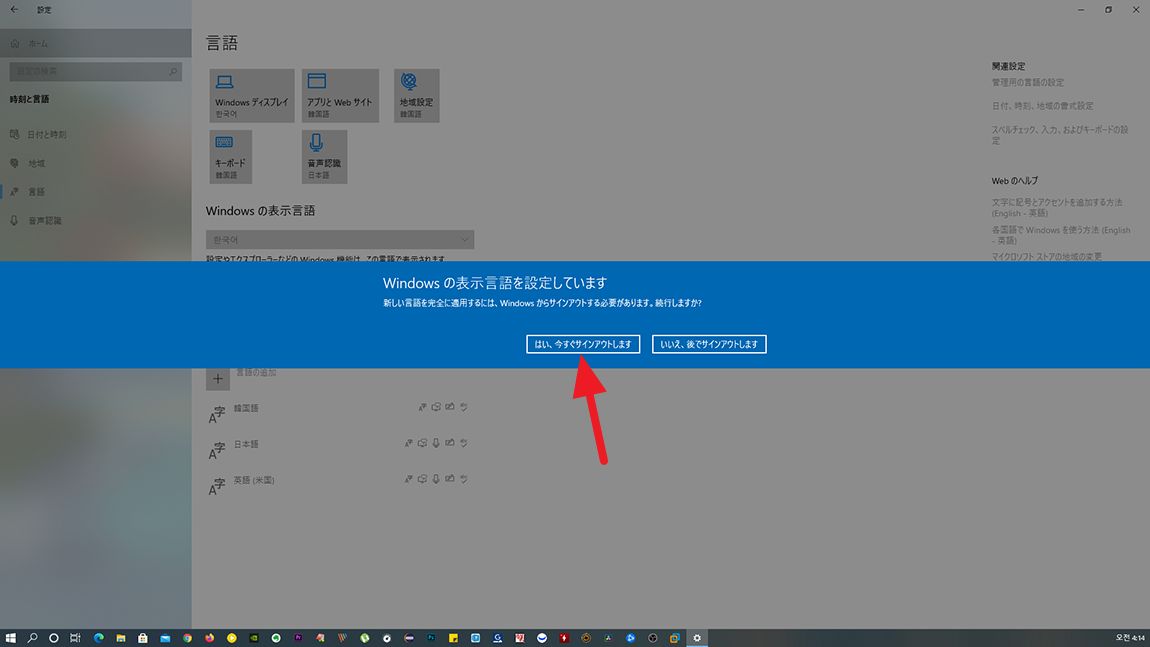Viewport: 1150px width, 647px height.
Task: Open NVIDIA icon on the taskbar
Action: pos(254,638)
